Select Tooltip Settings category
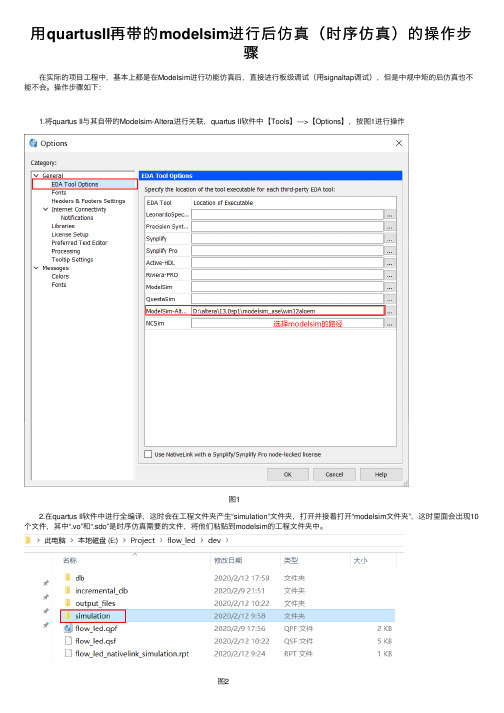 tap(72, 260)
